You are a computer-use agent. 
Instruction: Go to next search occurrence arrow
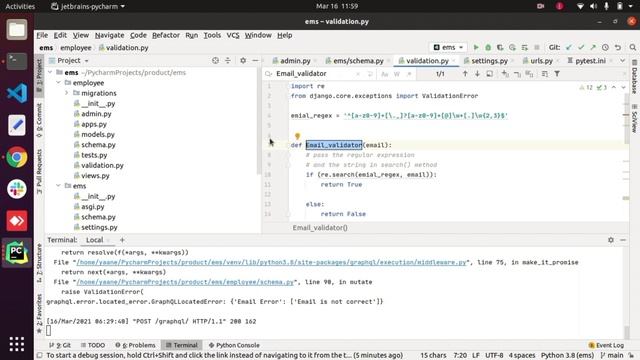(477, 74)
